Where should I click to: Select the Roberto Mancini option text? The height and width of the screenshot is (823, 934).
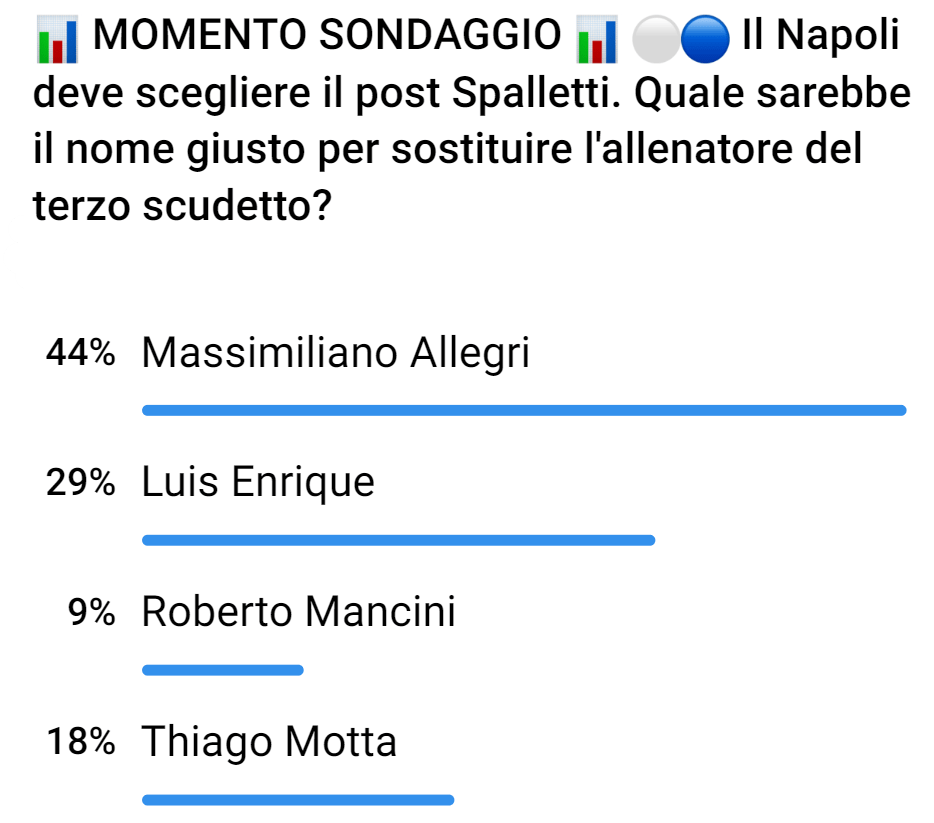click(x=298, y=613)
